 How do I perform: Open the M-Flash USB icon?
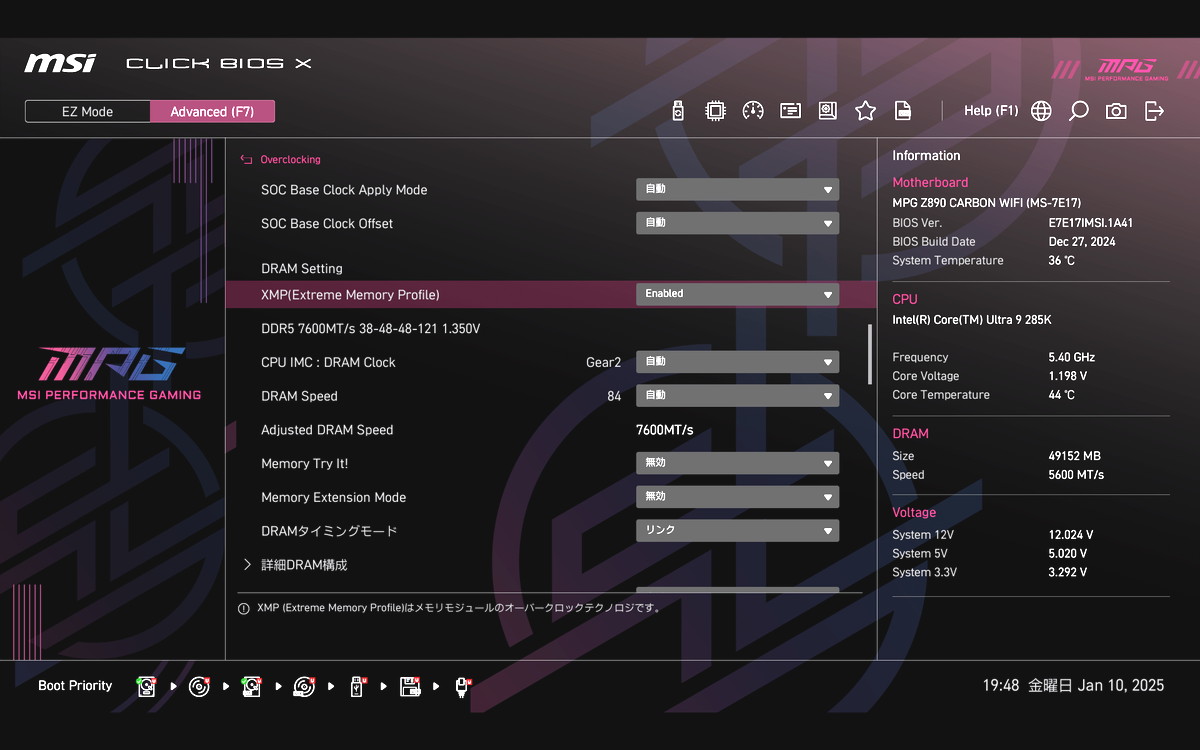point(678,111)
